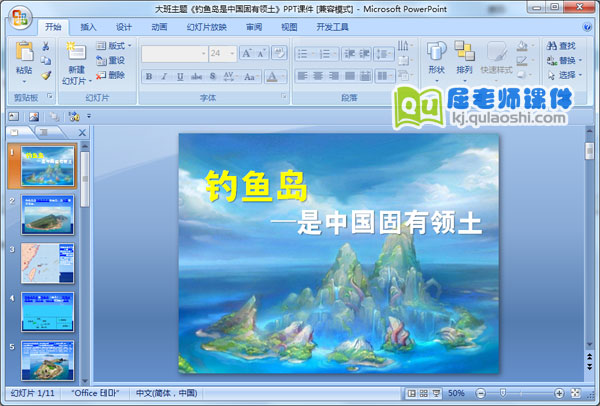Increase the font size with the larger A icon
600x406 pixels.
click(247, 54)
